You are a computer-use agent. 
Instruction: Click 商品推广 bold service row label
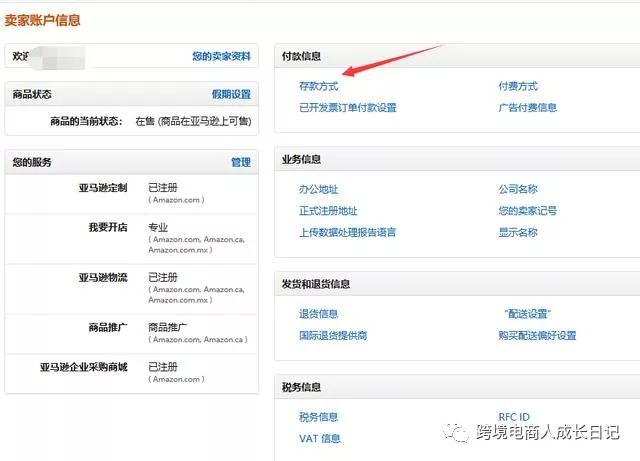click(108, 327)
